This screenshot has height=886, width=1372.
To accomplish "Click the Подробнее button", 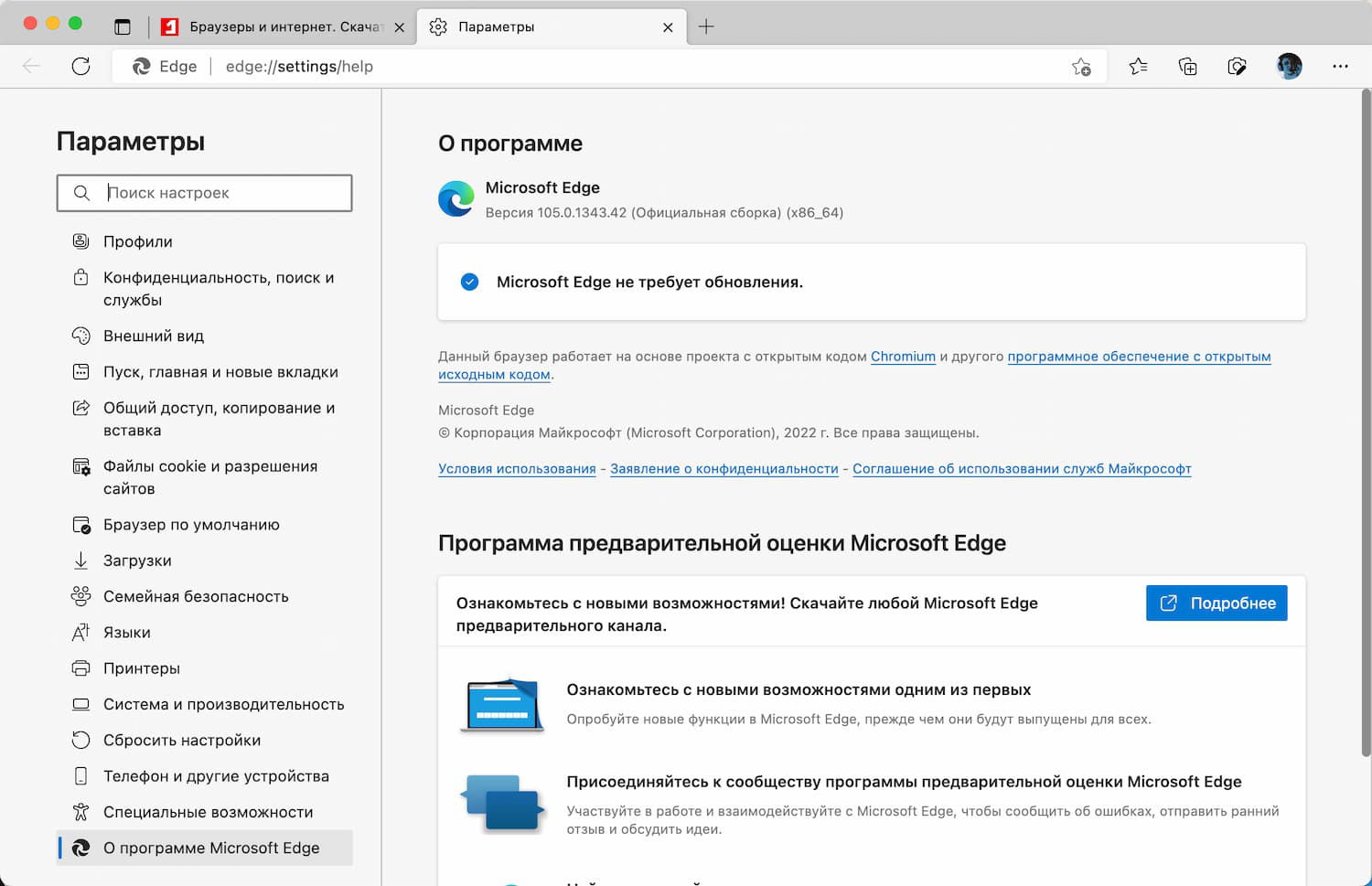I will coord(1217,603).
